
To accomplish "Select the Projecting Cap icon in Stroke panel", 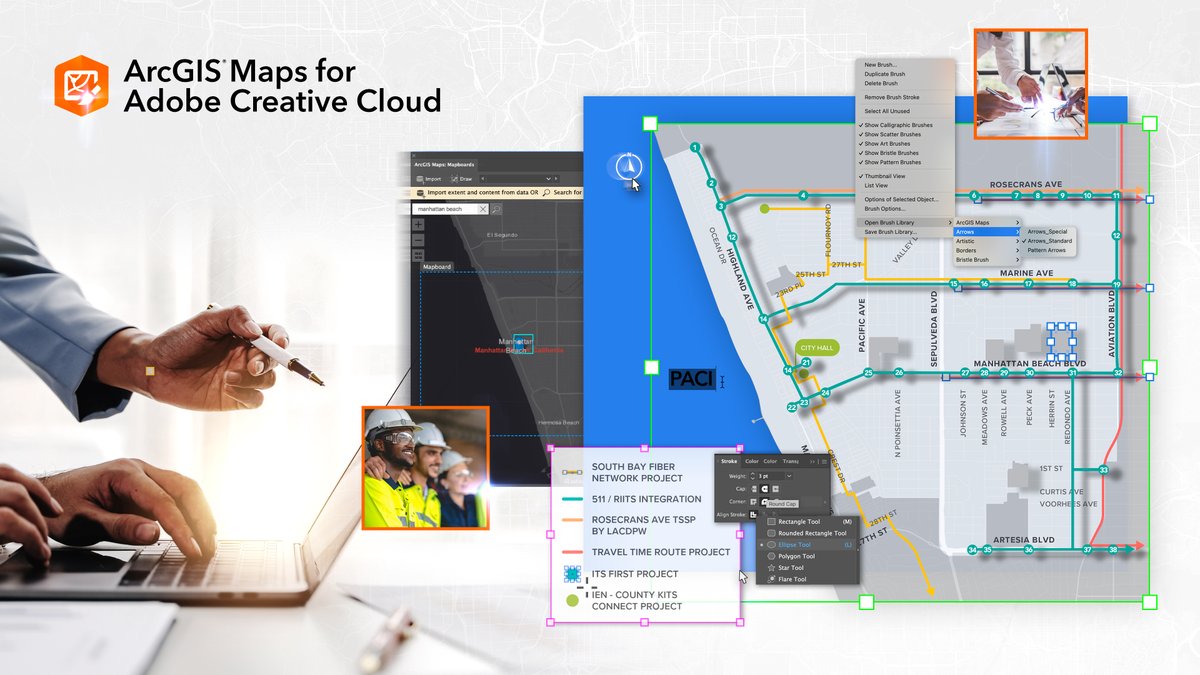I will click(775, 488).
